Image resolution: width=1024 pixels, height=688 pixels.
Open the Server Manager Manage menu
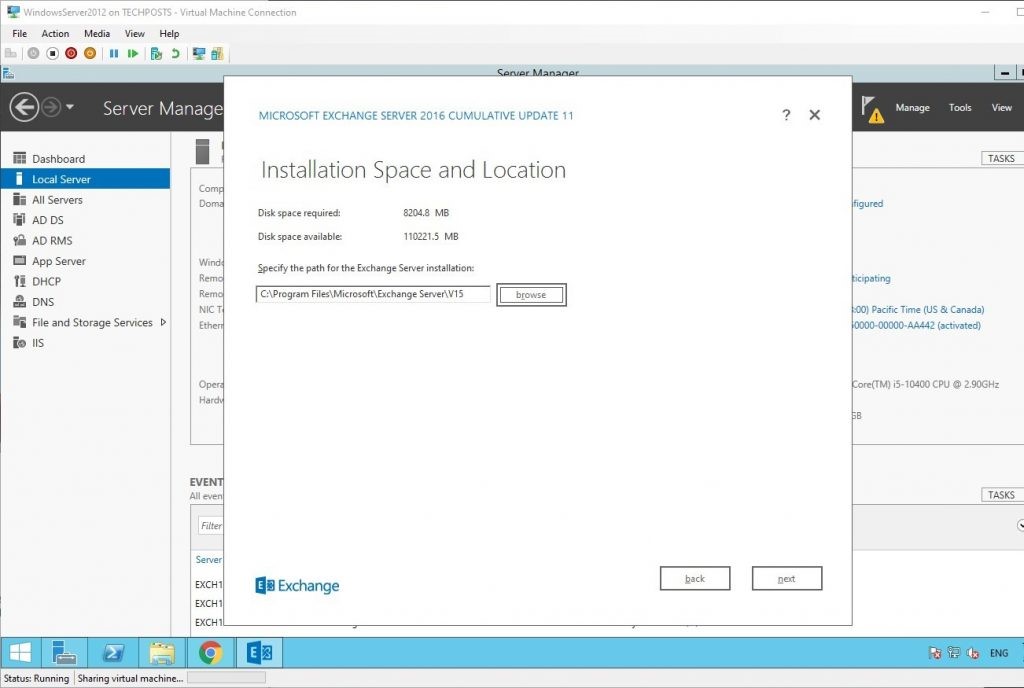coord(912,108)
